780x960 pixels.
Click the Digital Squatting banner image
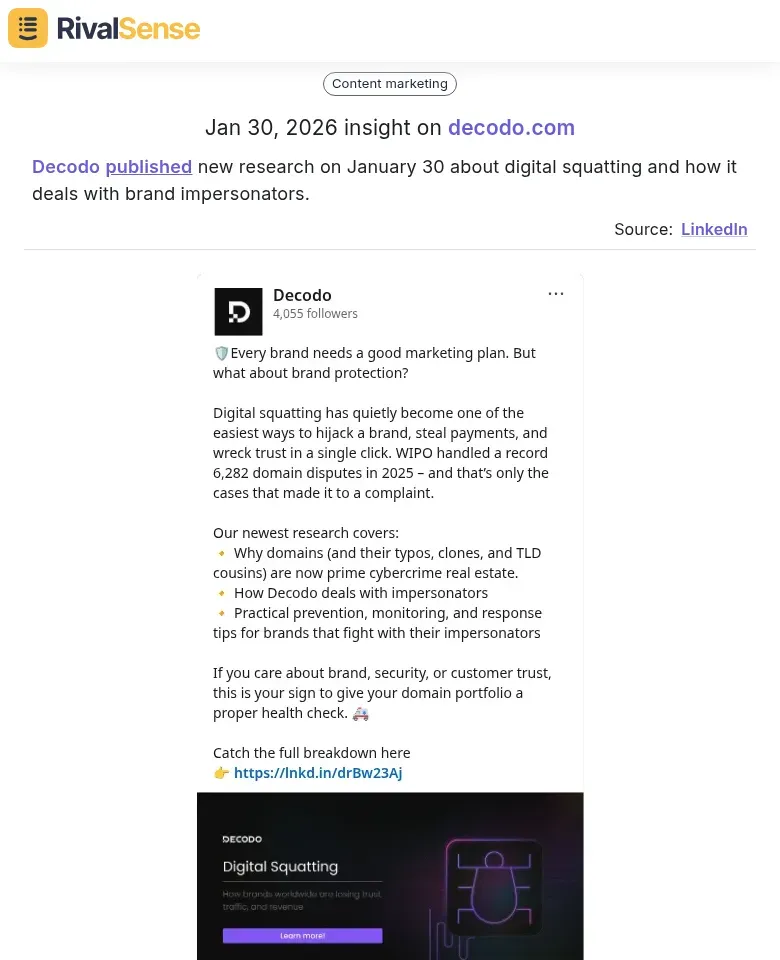coord(390,876)
